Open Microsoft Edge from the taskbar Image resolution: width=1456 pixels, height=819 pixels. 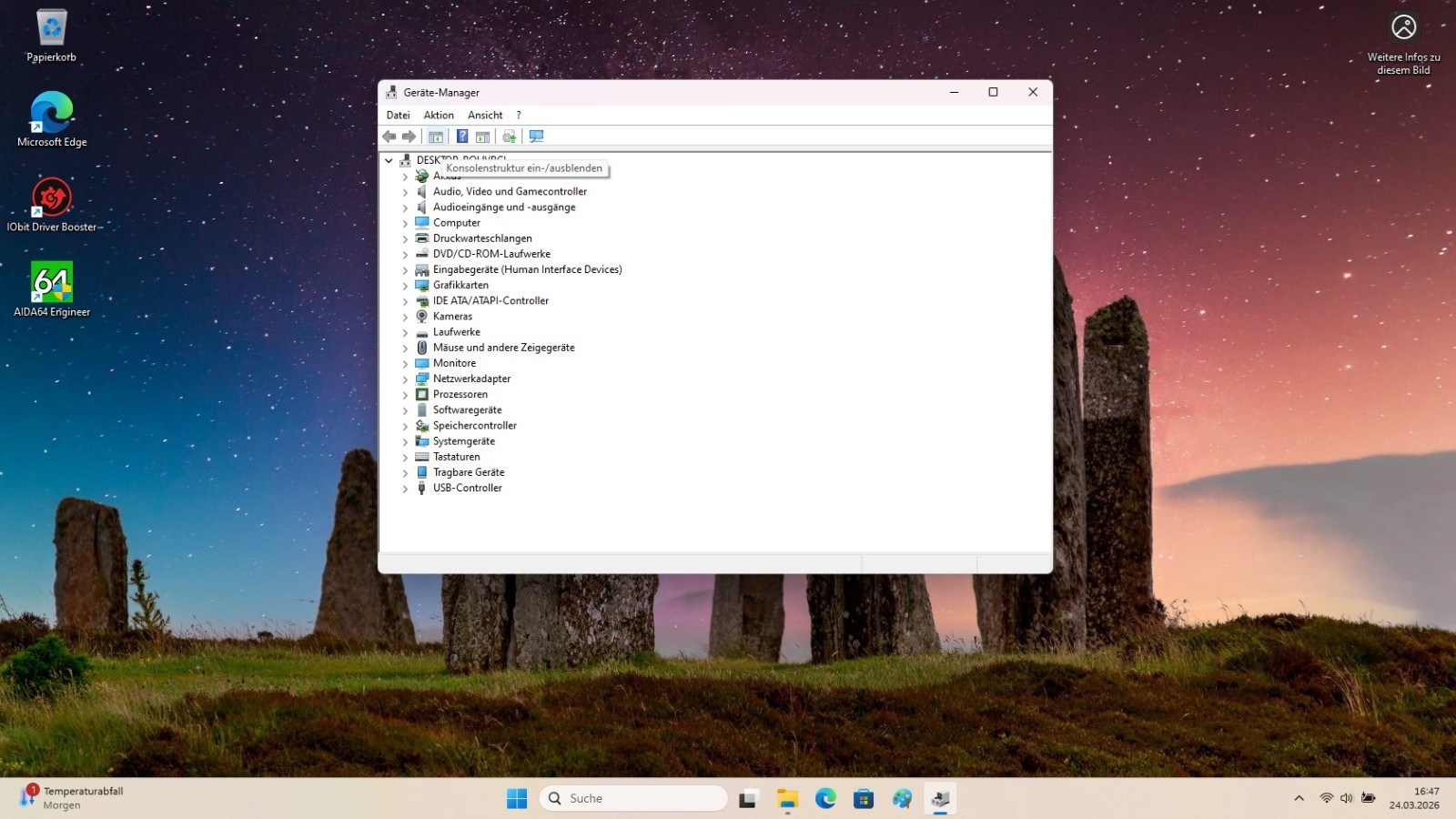pos(825,799)
